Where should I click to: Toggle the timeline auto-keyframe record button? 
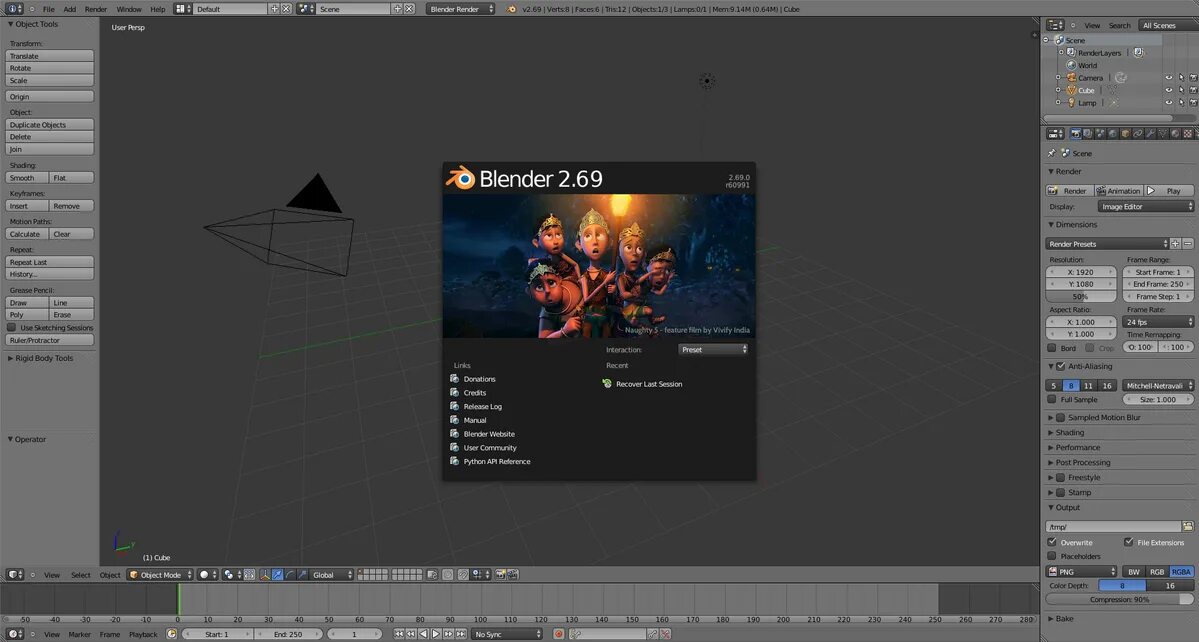(x=558, y=634)
